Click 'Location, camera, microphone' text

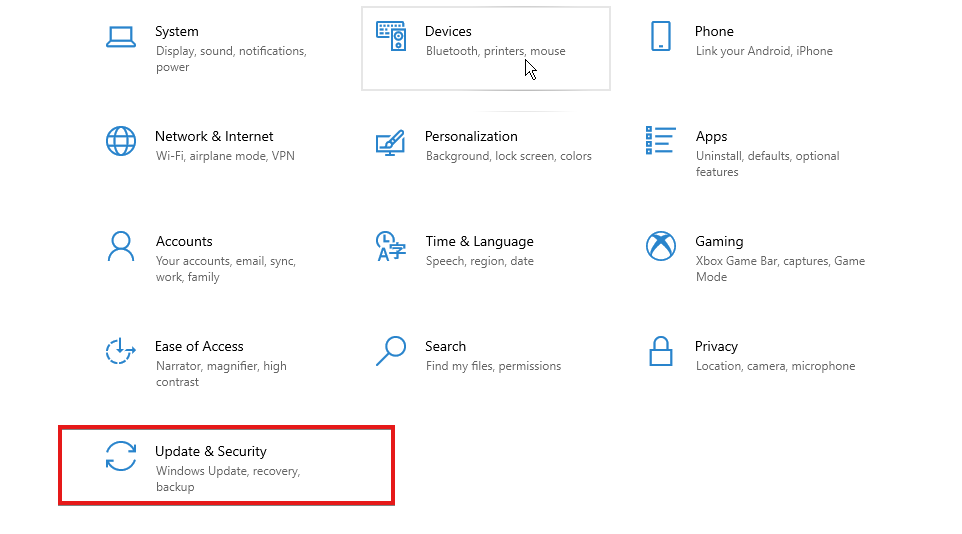[775, 366]
